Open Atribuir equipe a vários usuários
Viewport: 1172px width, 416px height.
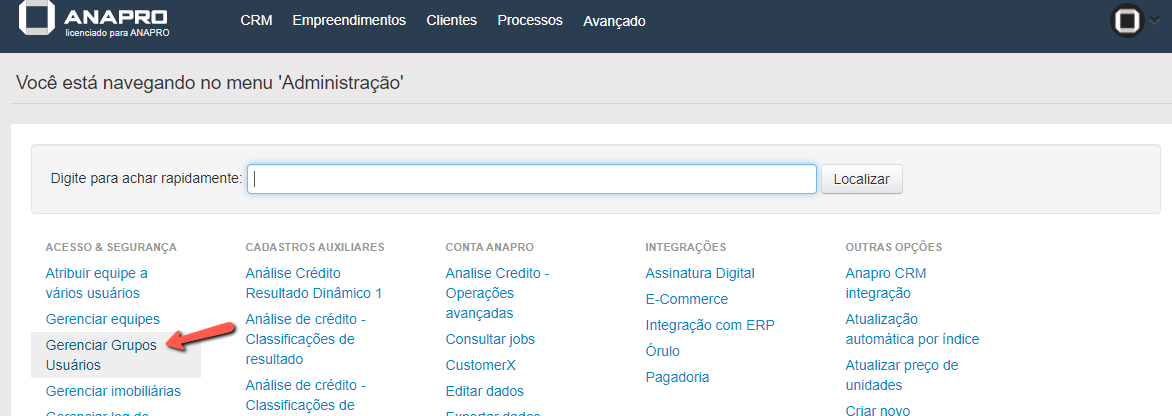point(96,283)
